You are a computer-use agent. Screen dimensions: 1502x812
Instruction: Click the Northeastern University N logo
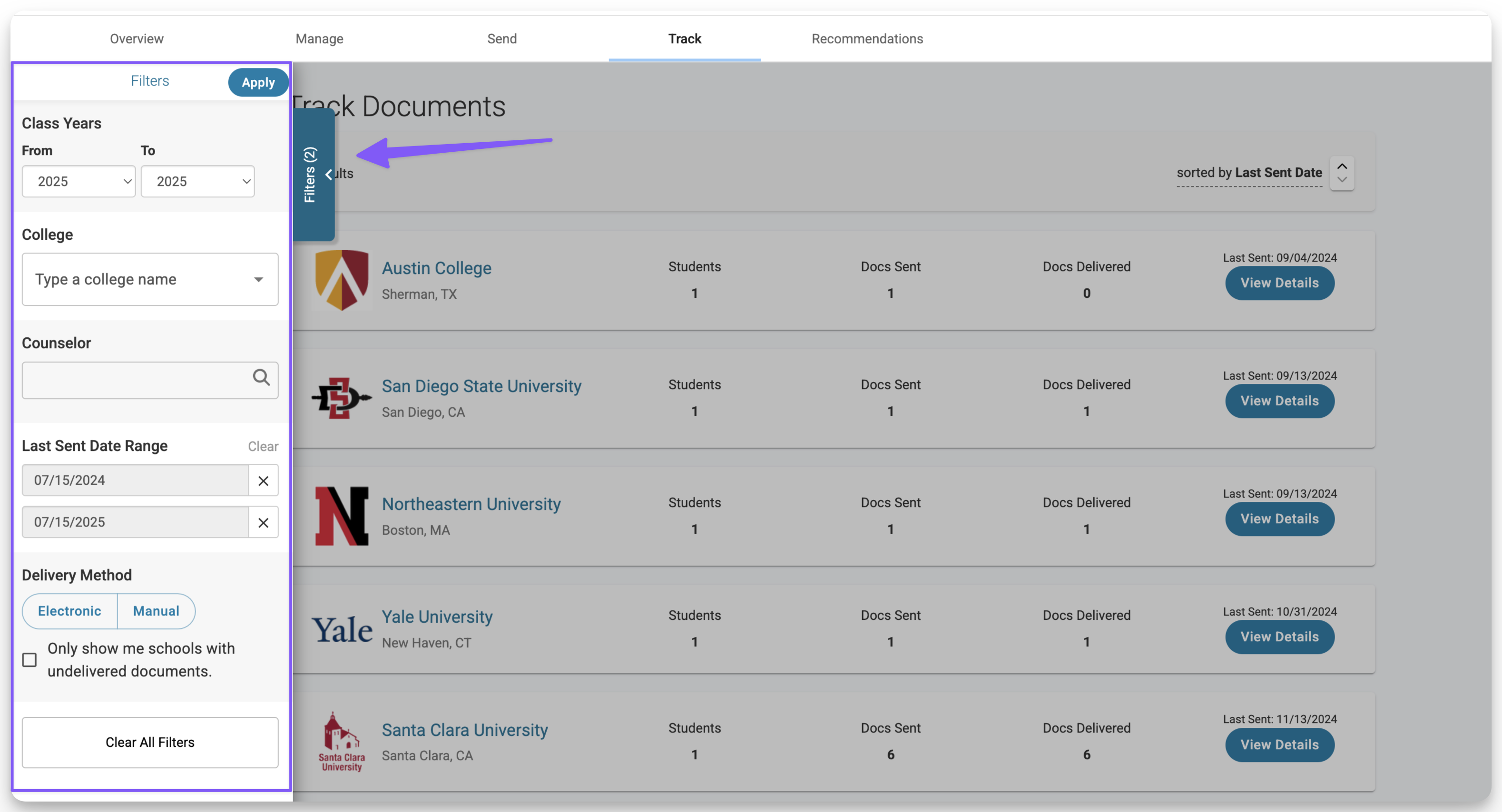pos(342,516)
